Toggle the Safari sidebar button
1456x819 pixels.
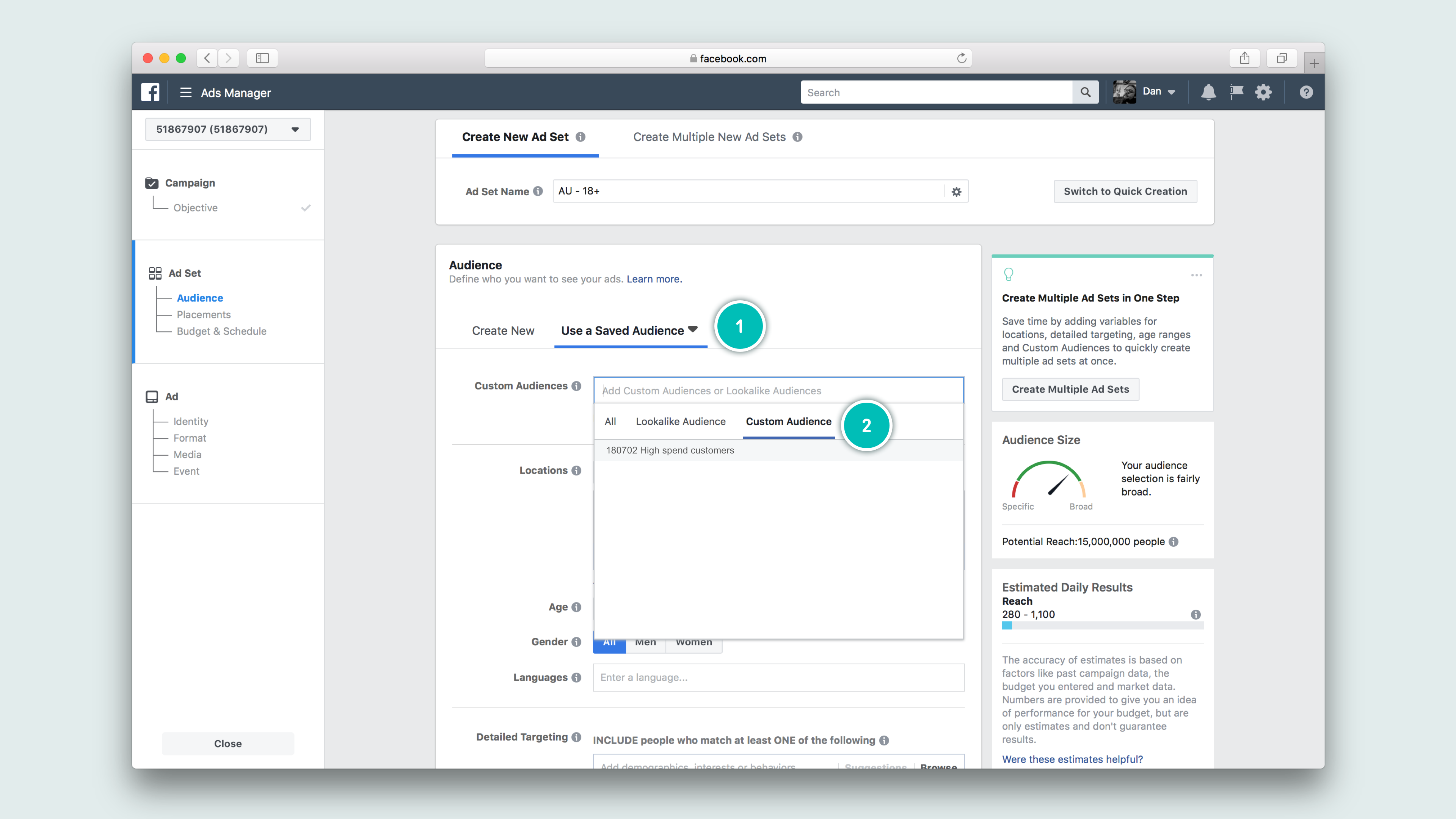[x=262, y=58]
